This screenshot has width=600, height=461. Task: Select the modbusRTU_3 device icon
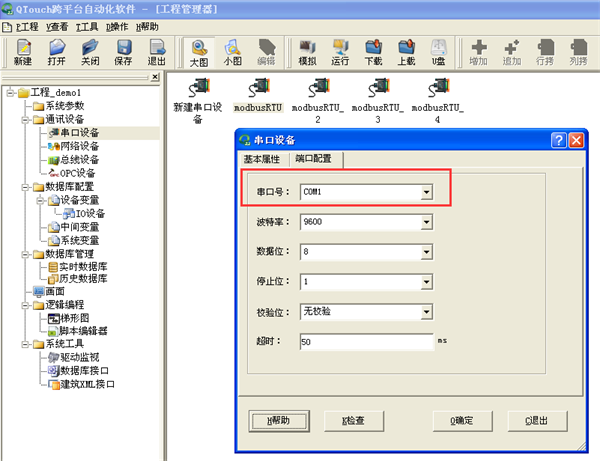coord(378,100)
